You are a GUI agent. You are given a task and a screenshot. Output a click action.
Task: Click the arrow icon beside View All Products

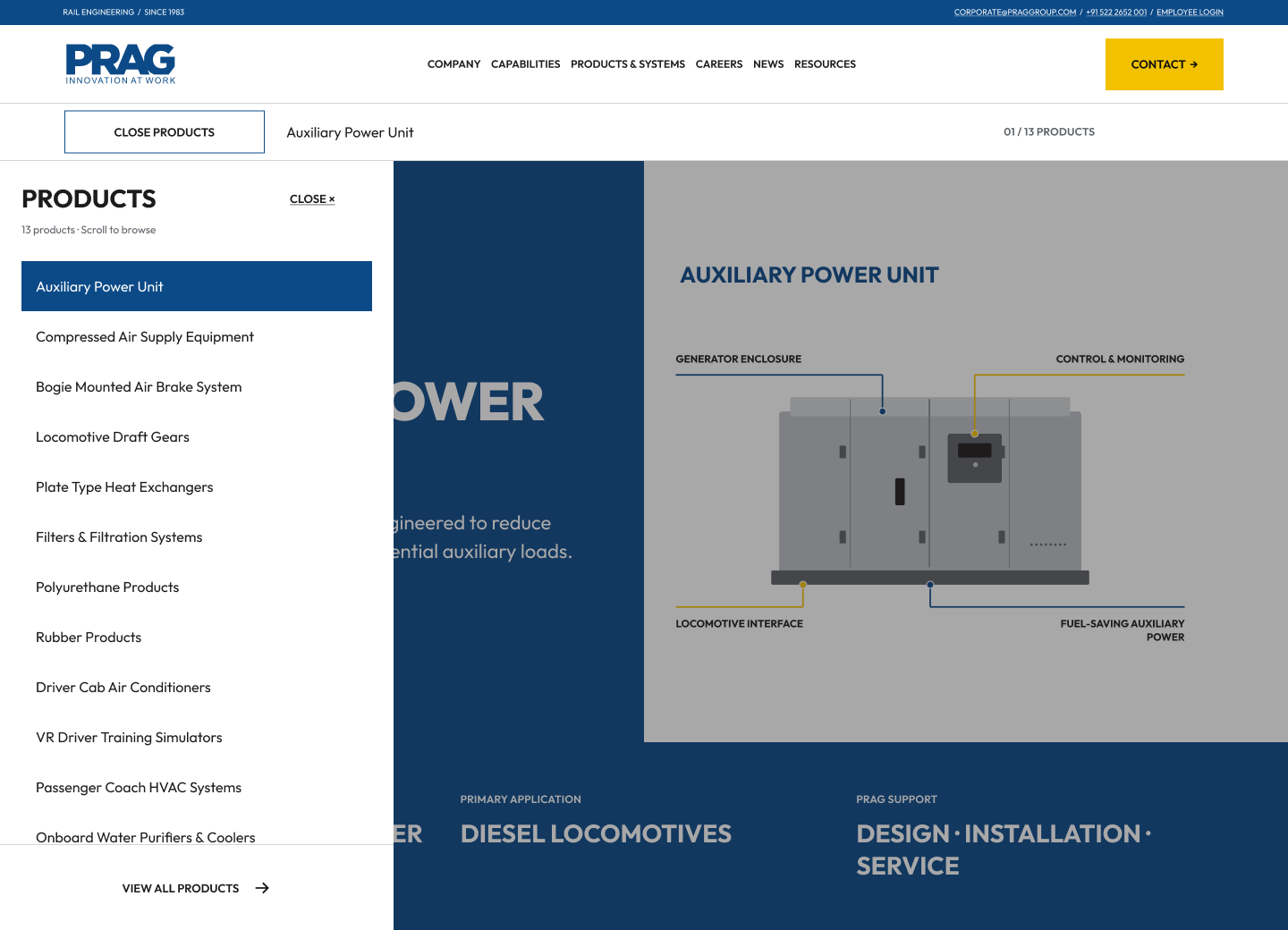pos(262,888)
